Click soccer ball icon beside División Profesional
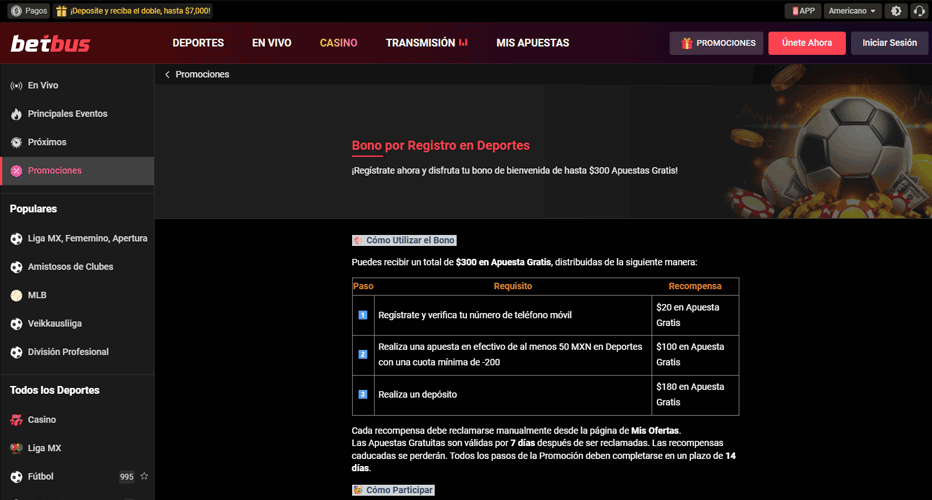932x500 pixels. pyautogui.click(x=16, y=352)
